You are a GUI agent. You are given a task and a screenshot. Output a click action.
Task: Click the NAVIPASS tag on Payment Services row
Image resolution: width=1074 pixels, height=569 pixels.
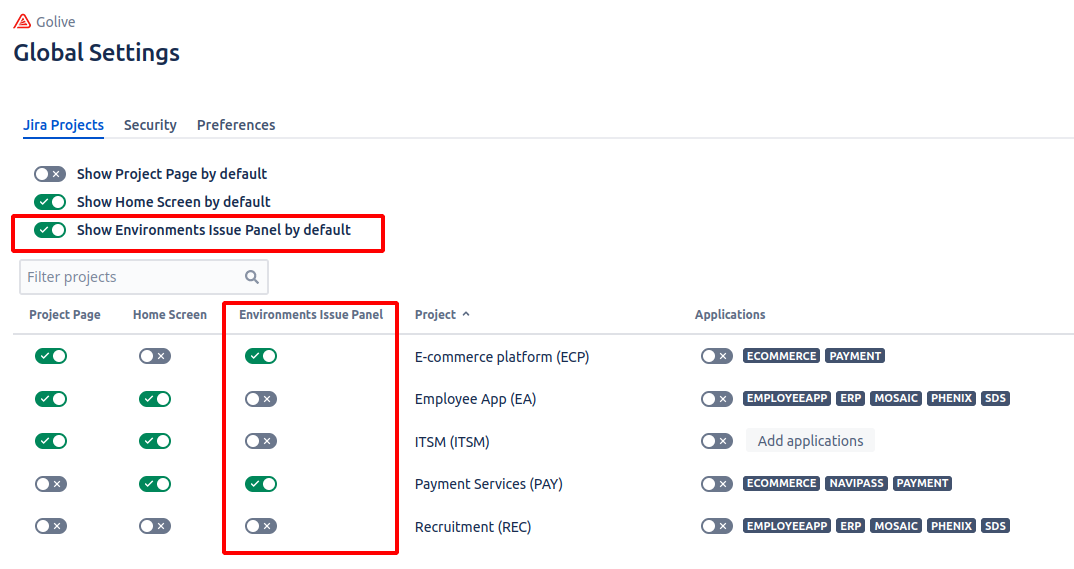[856, 483]
